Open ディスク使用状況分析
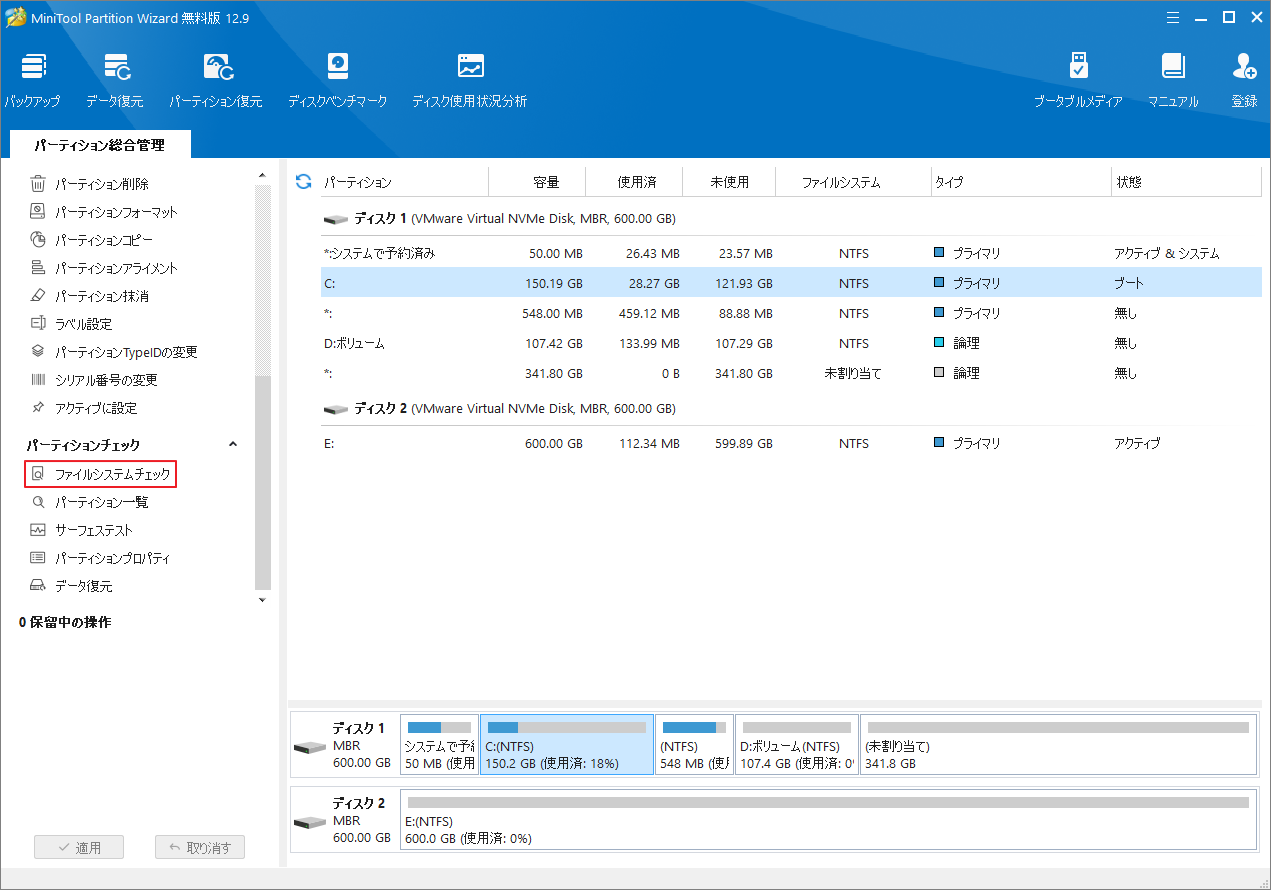The image size is (1271, 890). pos(469,81)
